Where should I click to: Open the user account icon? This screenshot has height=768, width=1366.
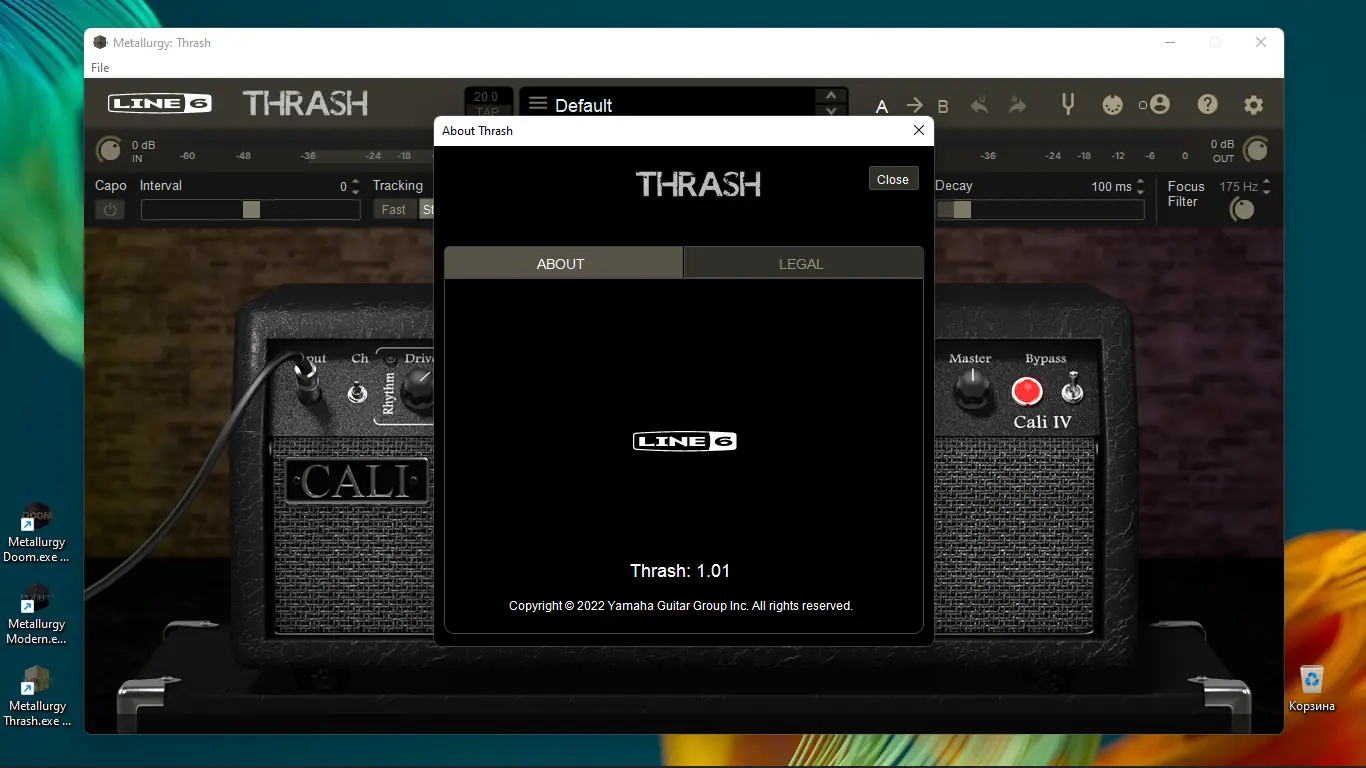pyautogui.click(x=1159, y=104)
